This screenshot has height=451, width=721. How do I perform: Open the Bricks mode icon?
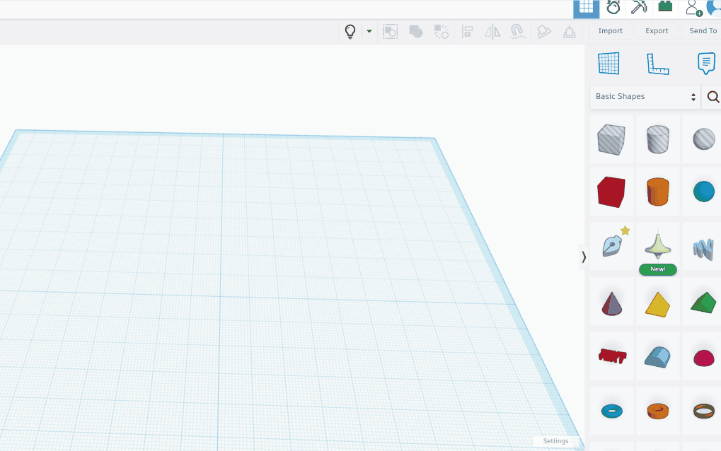point(665,7)
